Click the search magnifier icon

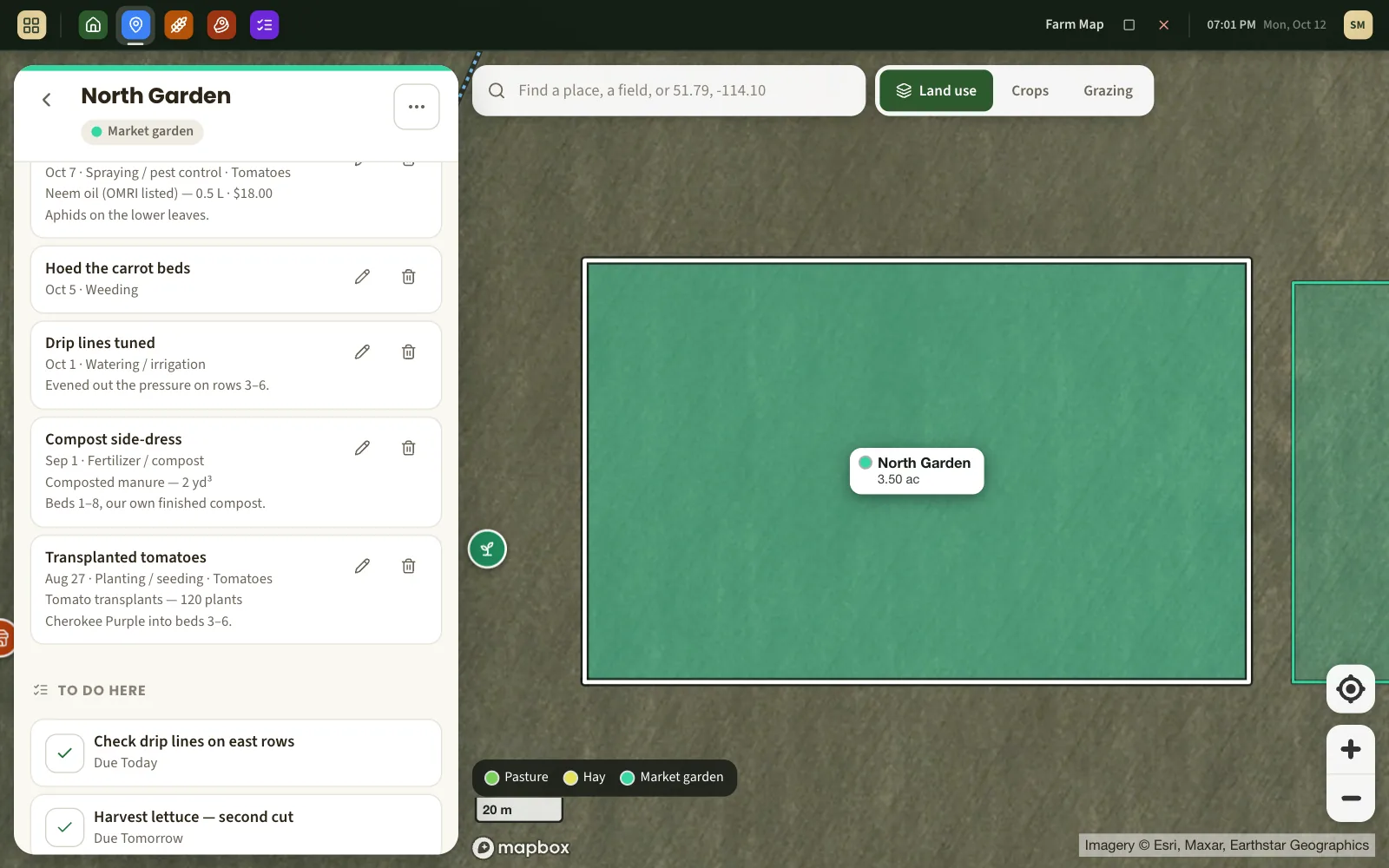[x=497, y=90]
